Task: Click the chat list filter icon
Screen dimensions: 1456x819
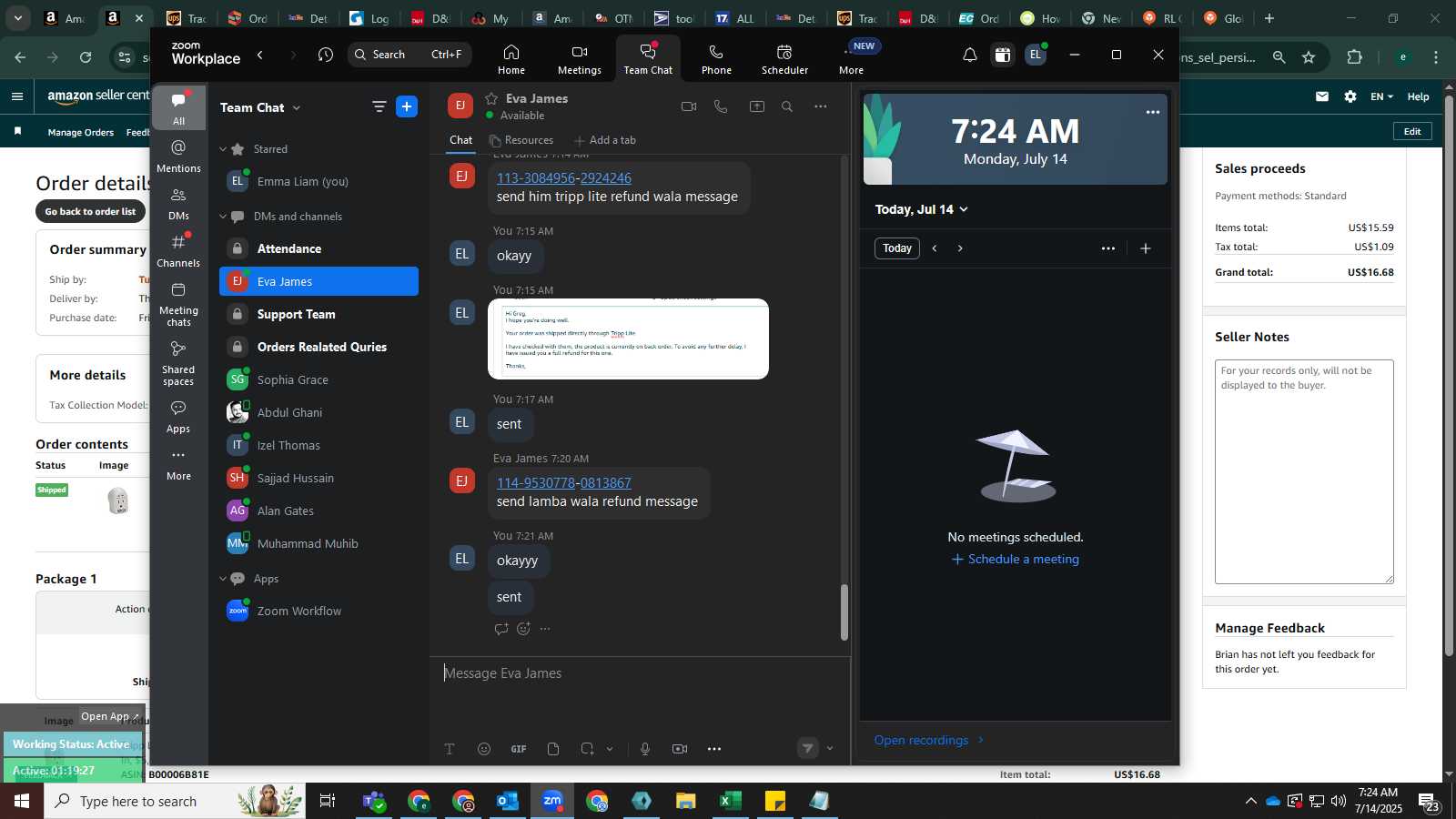Action: [x=379, y=106]
